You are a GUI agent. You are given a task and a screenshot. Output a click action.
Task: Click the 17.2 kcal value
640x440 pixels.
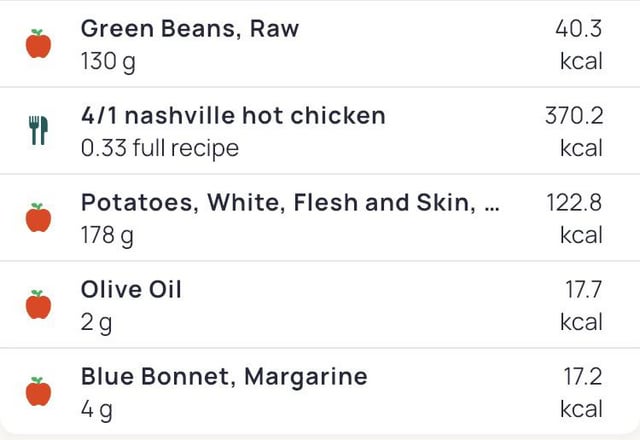point(582,393)
